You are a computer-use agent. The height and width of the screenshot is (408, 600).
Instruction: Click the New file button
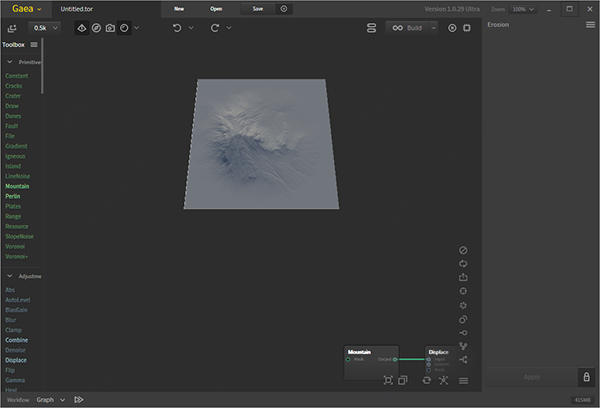(x=179, y=9)
